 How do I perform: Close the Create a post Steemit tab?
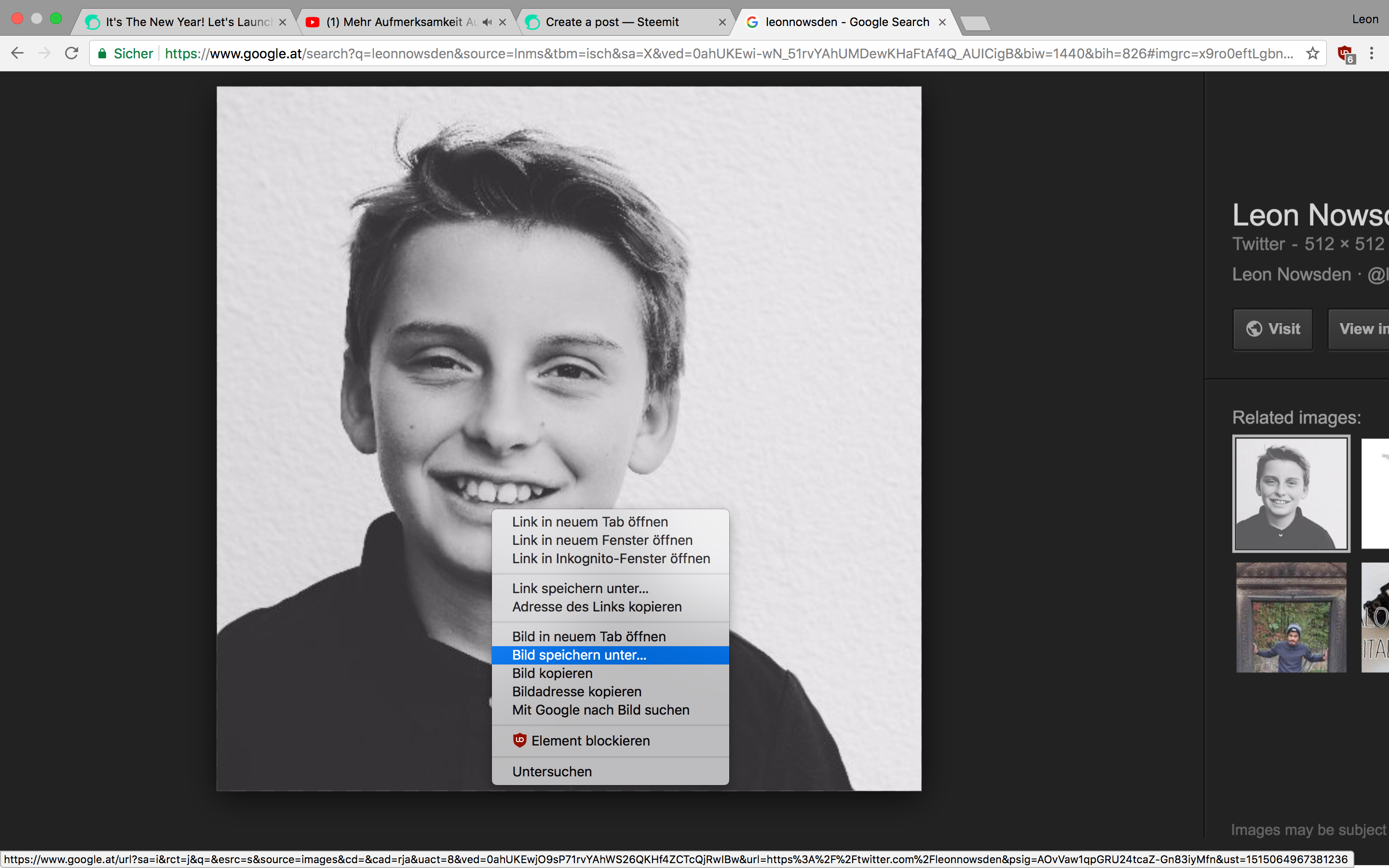coord(722,22)
